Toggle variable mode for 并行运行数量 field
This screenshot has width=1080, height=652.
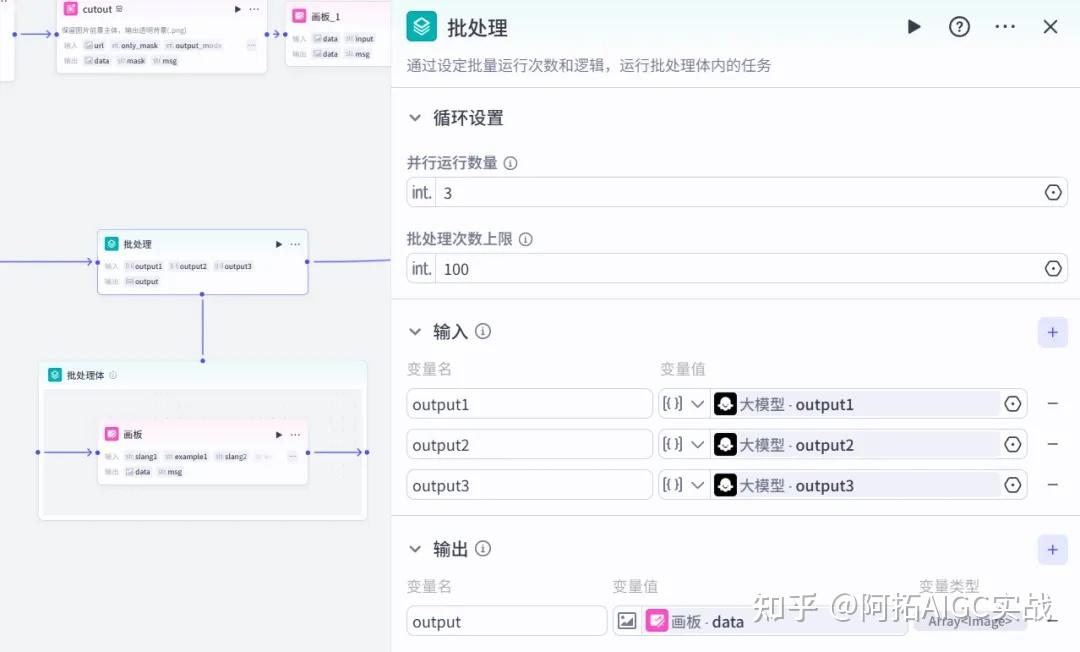click(x=1052, y=192)
